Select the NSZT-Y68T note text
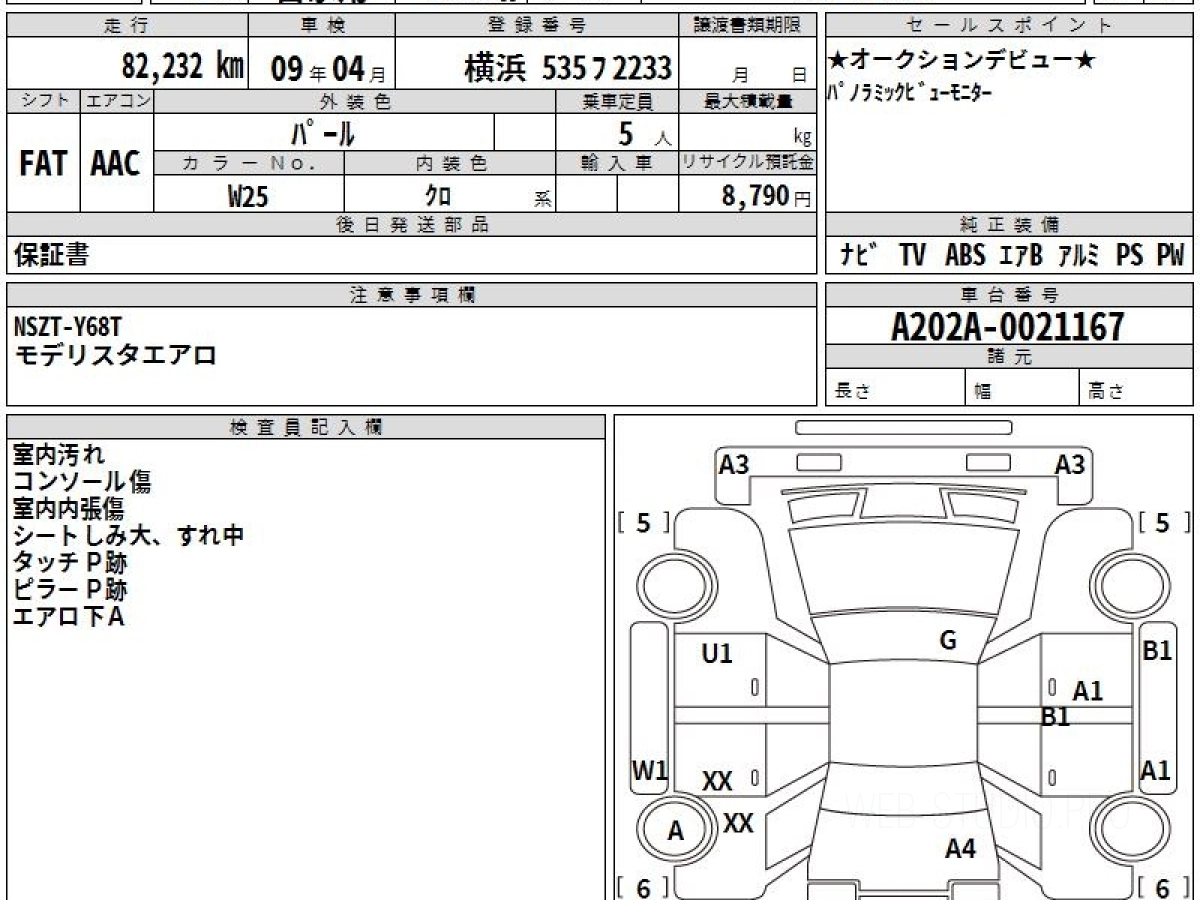1200x900 pixels. point(69,327)
